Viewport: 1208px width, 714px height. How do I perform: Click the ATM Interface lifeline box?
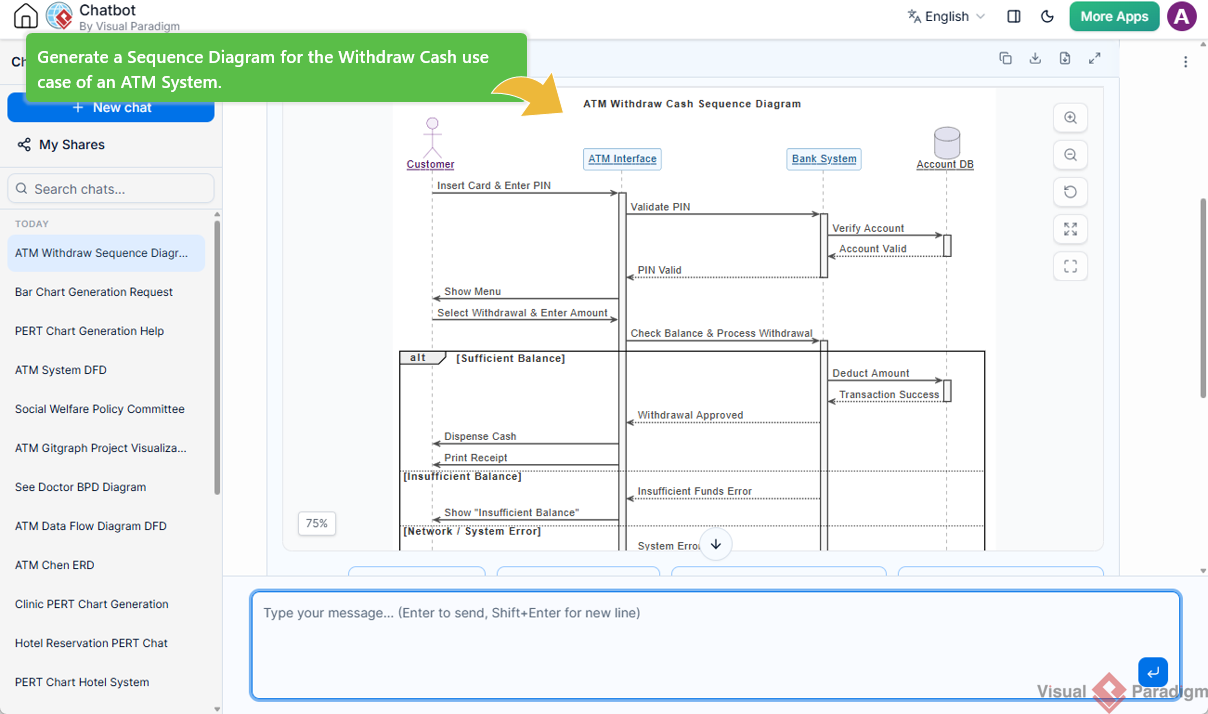pyautogui.click(x=622, y=159)
